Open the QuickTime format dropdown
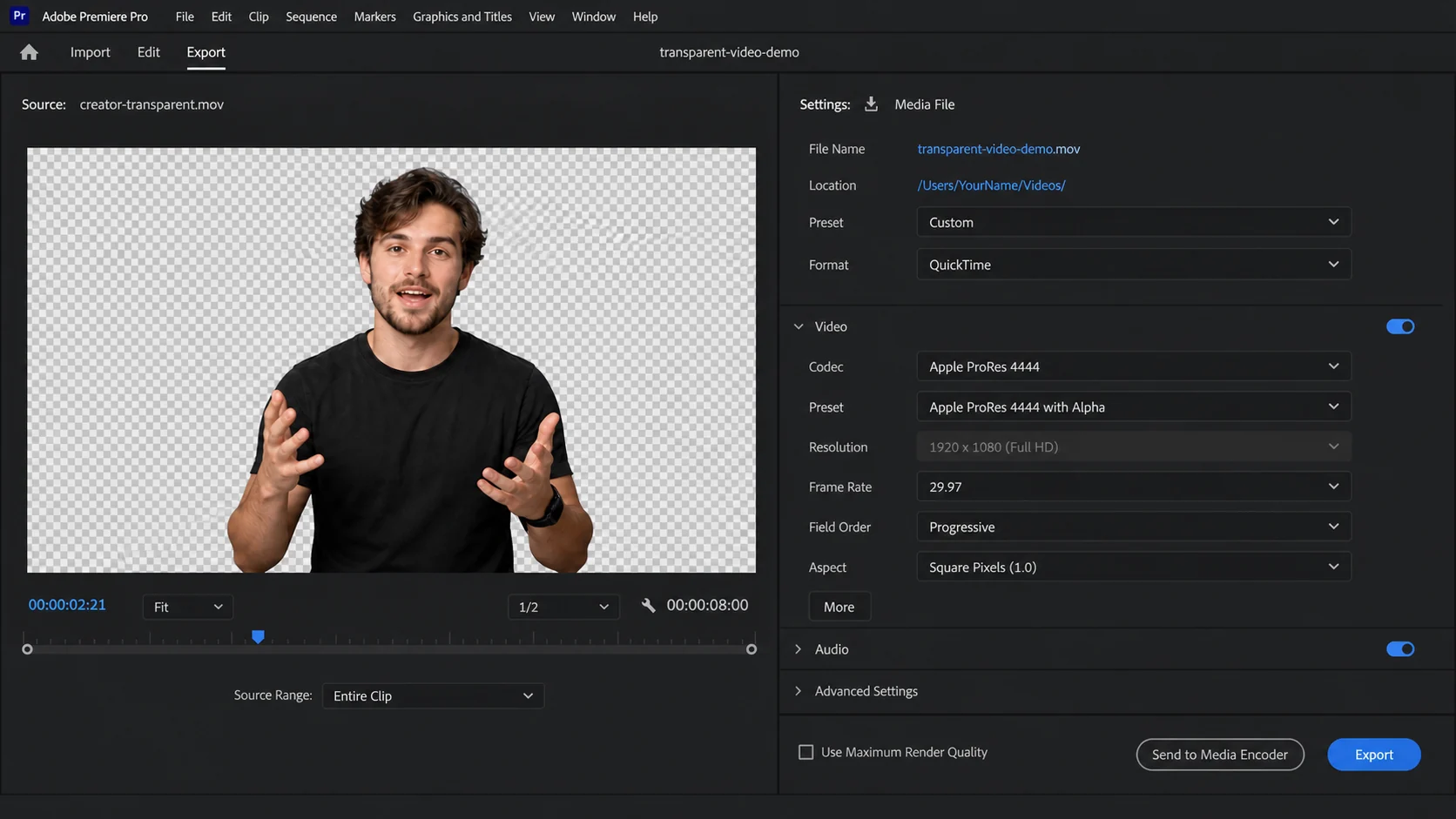 [1134, 265]
